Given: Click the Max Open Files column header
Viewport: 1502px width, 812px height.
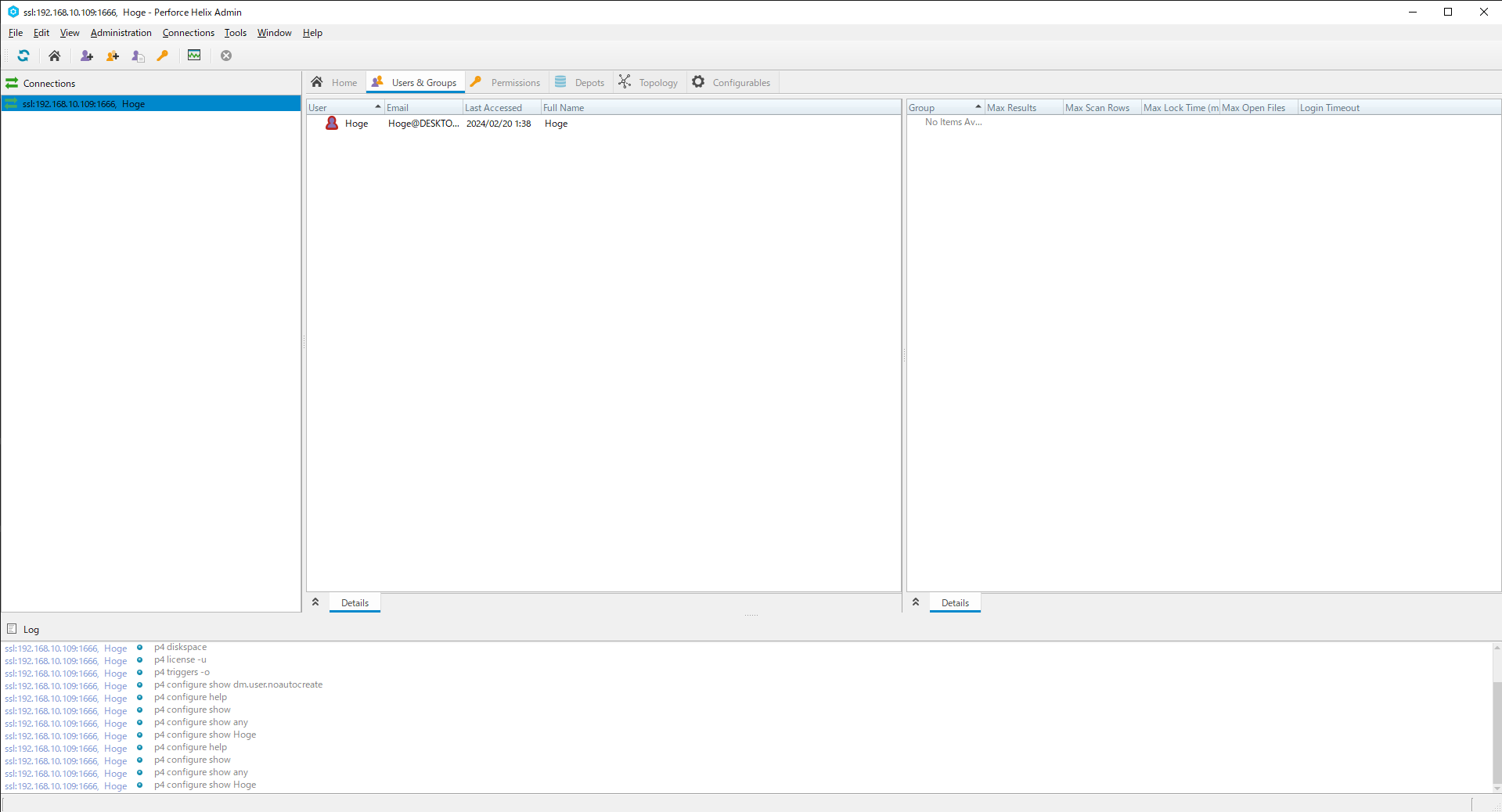Looking at the screenshot, I should click(1259, 107).
